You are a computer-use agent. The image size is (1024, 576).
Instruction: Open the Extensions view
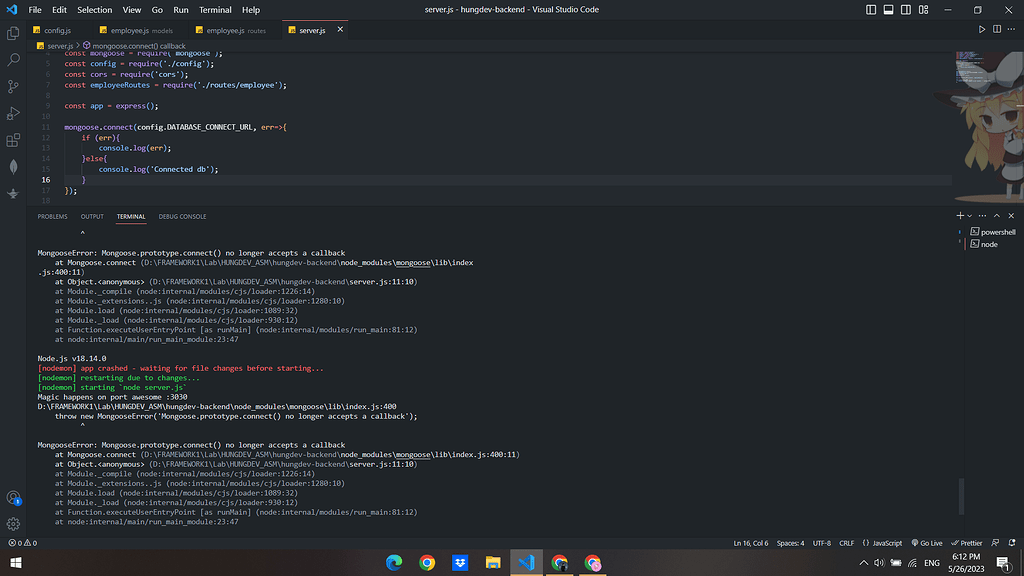[x=13, y=140]
